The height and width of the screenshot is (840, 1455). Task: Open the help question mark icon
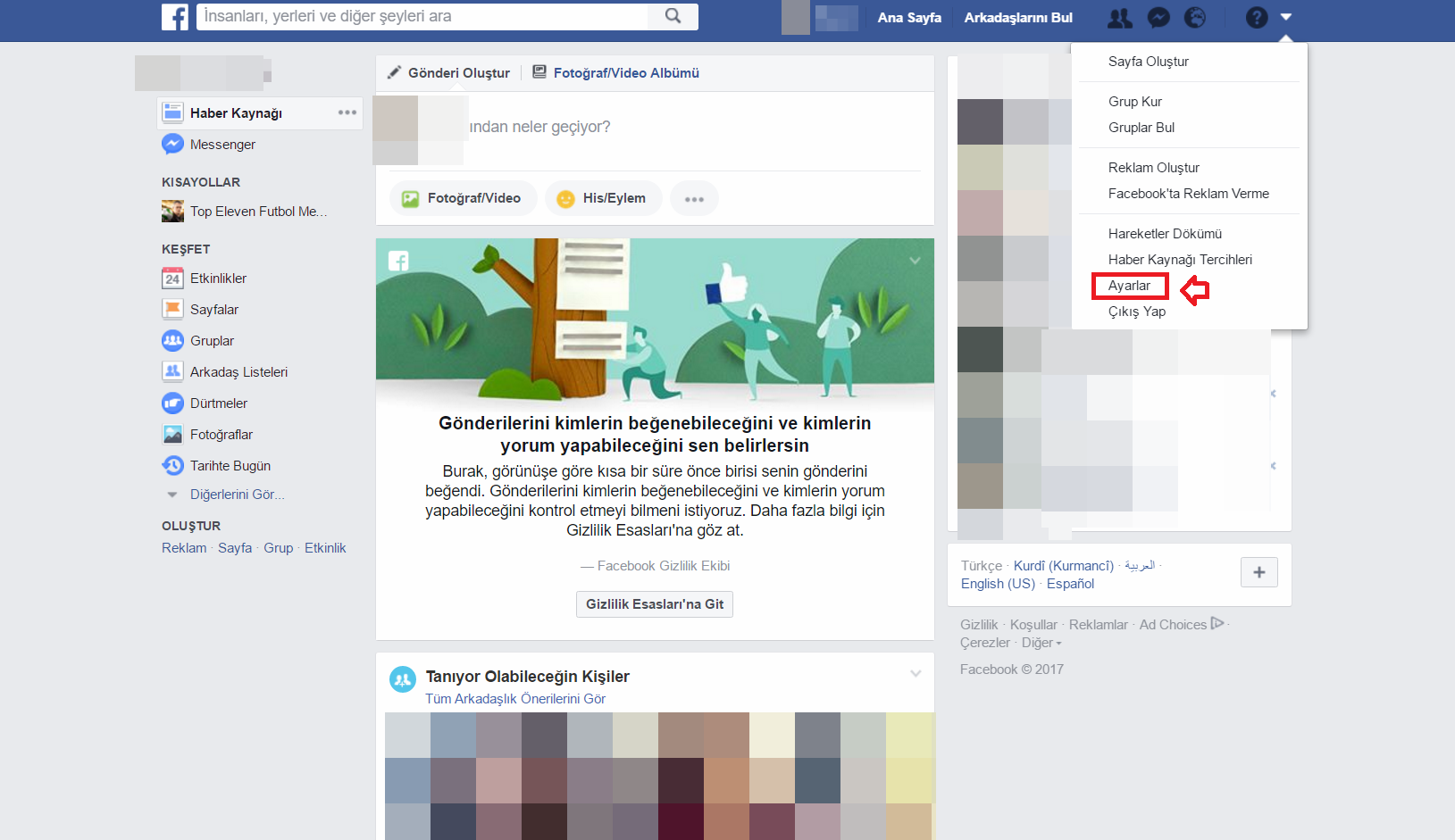1257,17
